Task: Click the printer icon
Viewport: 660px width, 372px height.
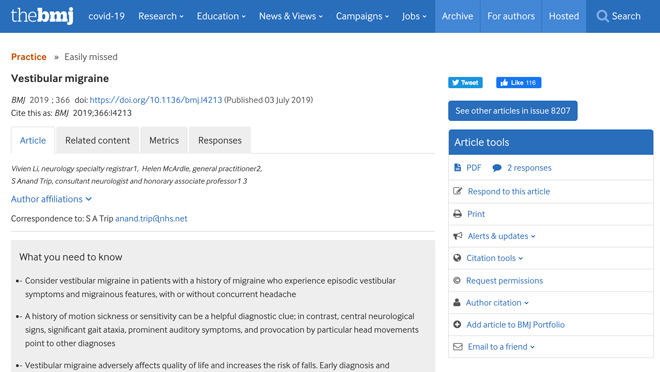Action: pos(458,214)
